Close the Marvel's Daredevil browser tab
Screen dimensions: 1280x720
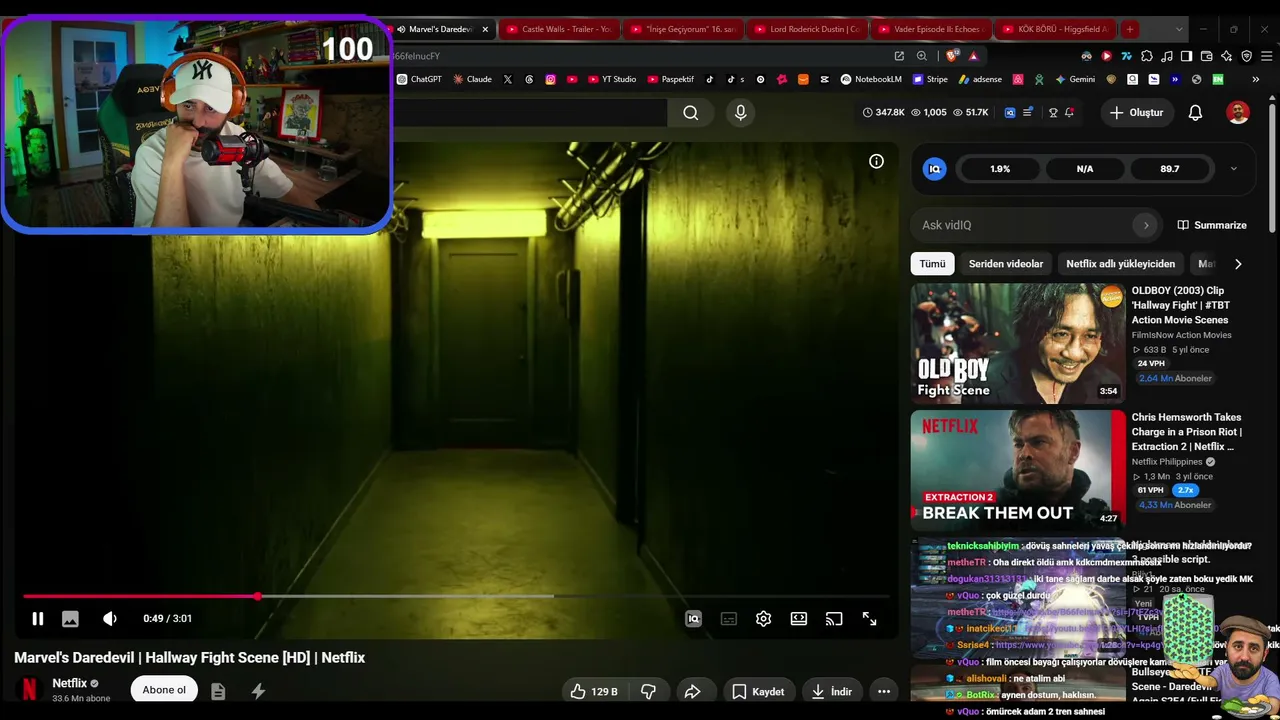click(485, 29)
